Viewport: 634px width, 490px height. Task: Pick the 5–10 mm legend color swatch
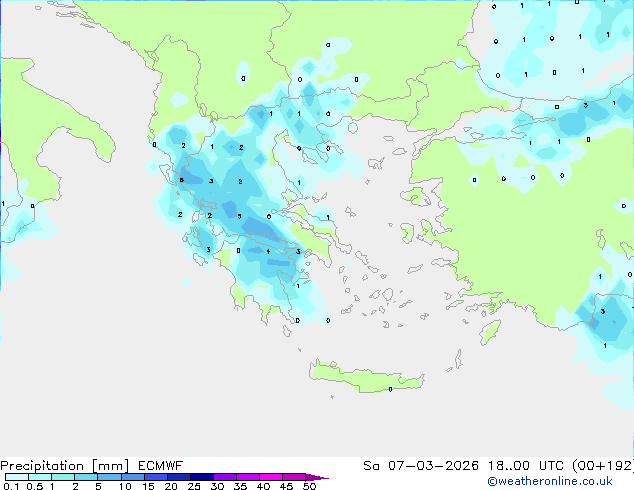click(x=109, y=477)
